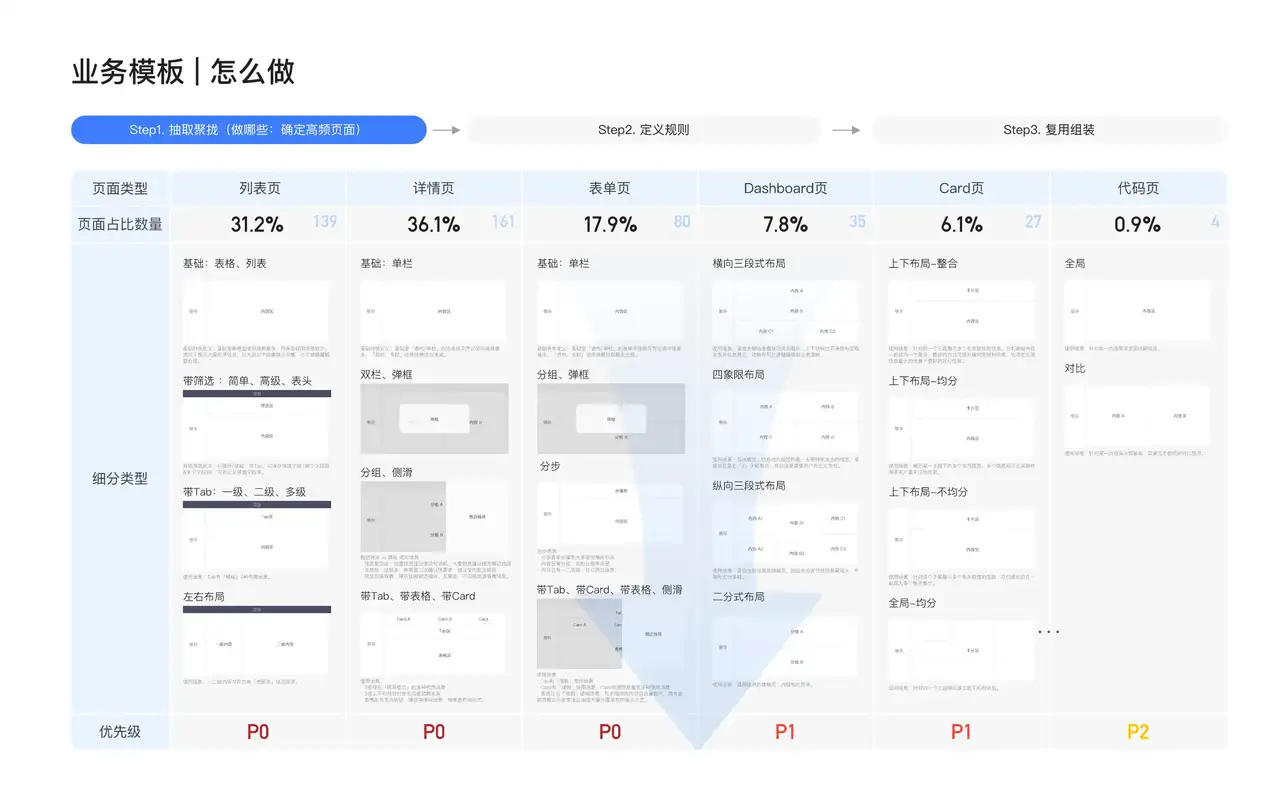
Task: Select the 7.8% value
Action: point(785,225)
